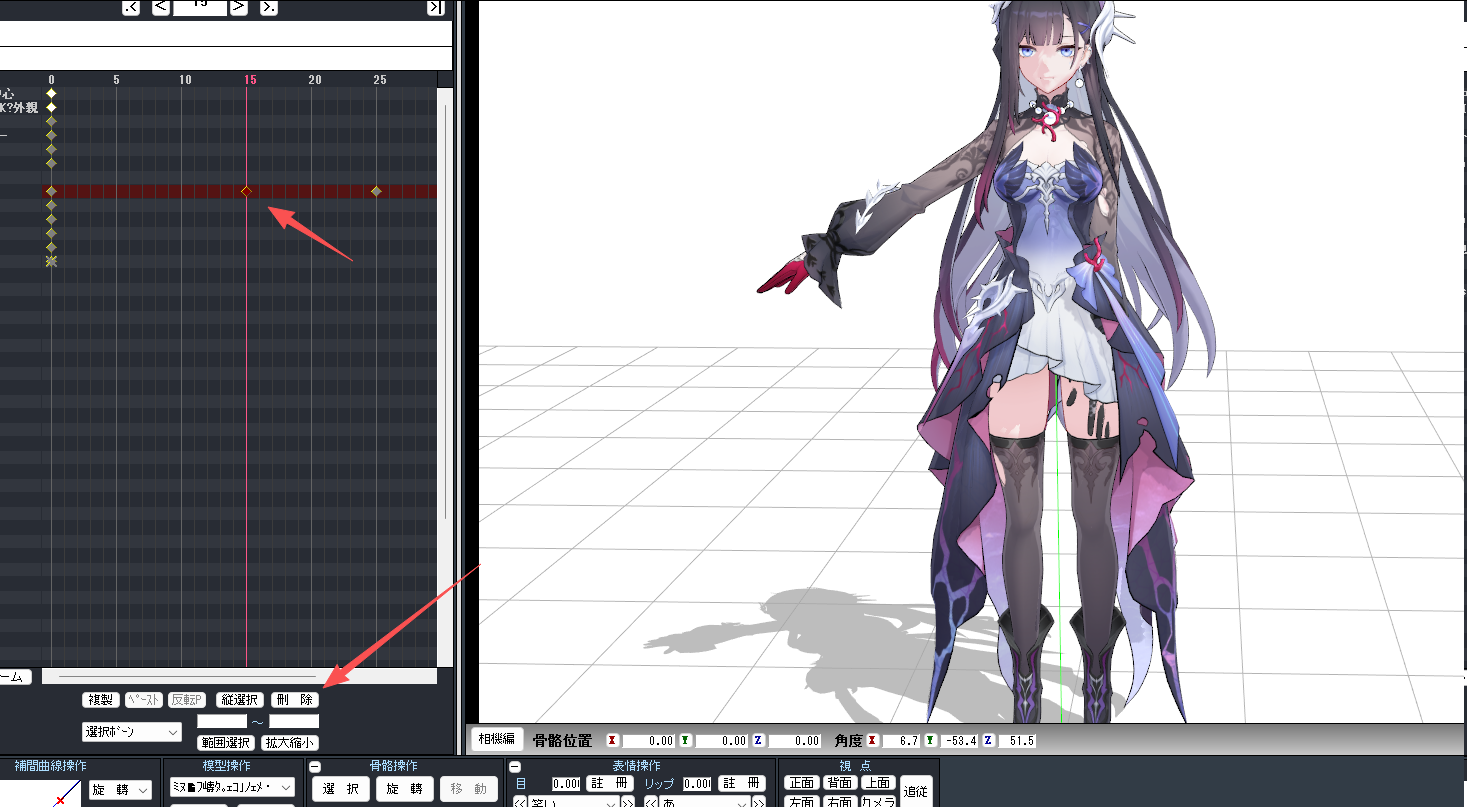
Task: Select the white keyframe in the K?外観 row
Action: (51, 107)
